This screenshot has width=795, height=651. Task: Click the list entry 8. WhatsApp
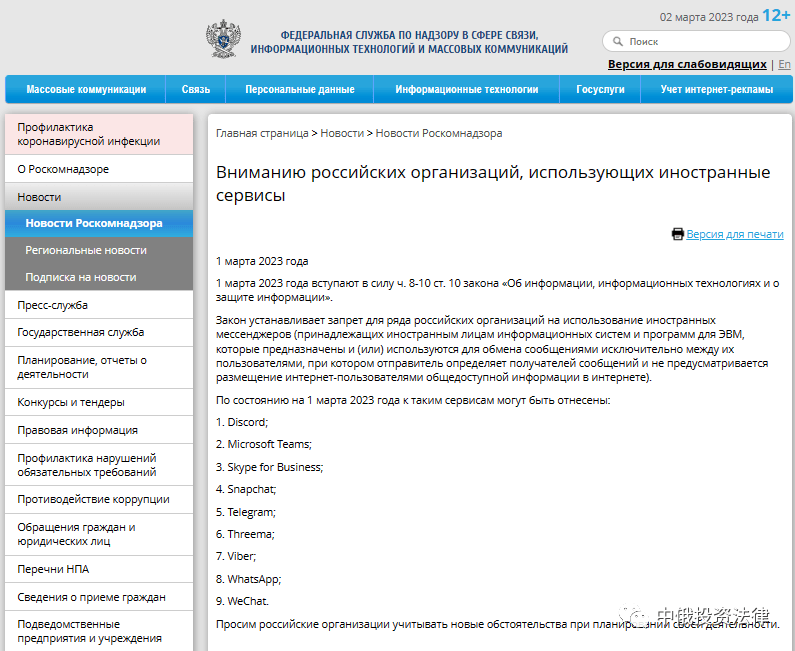[248, 579]
